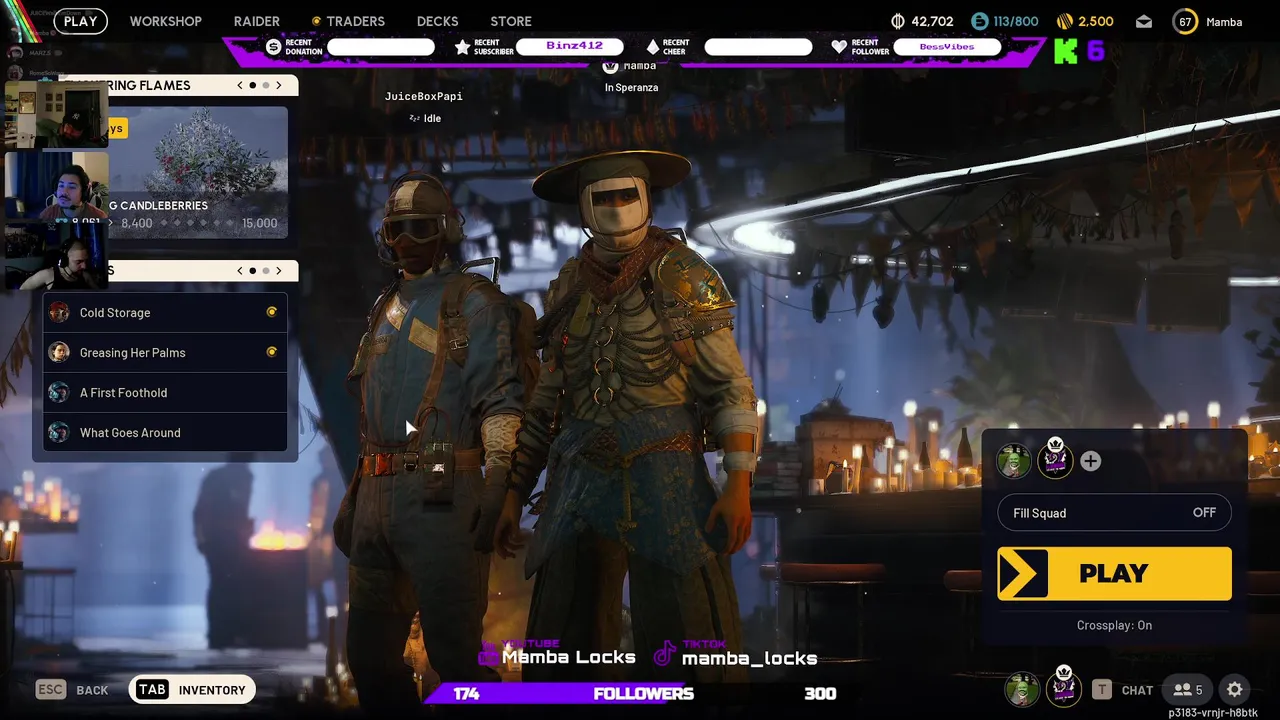Screen dimensions: 1280x720
Task: Open the Candleberries event image card
Action: (x=198, y=172)
